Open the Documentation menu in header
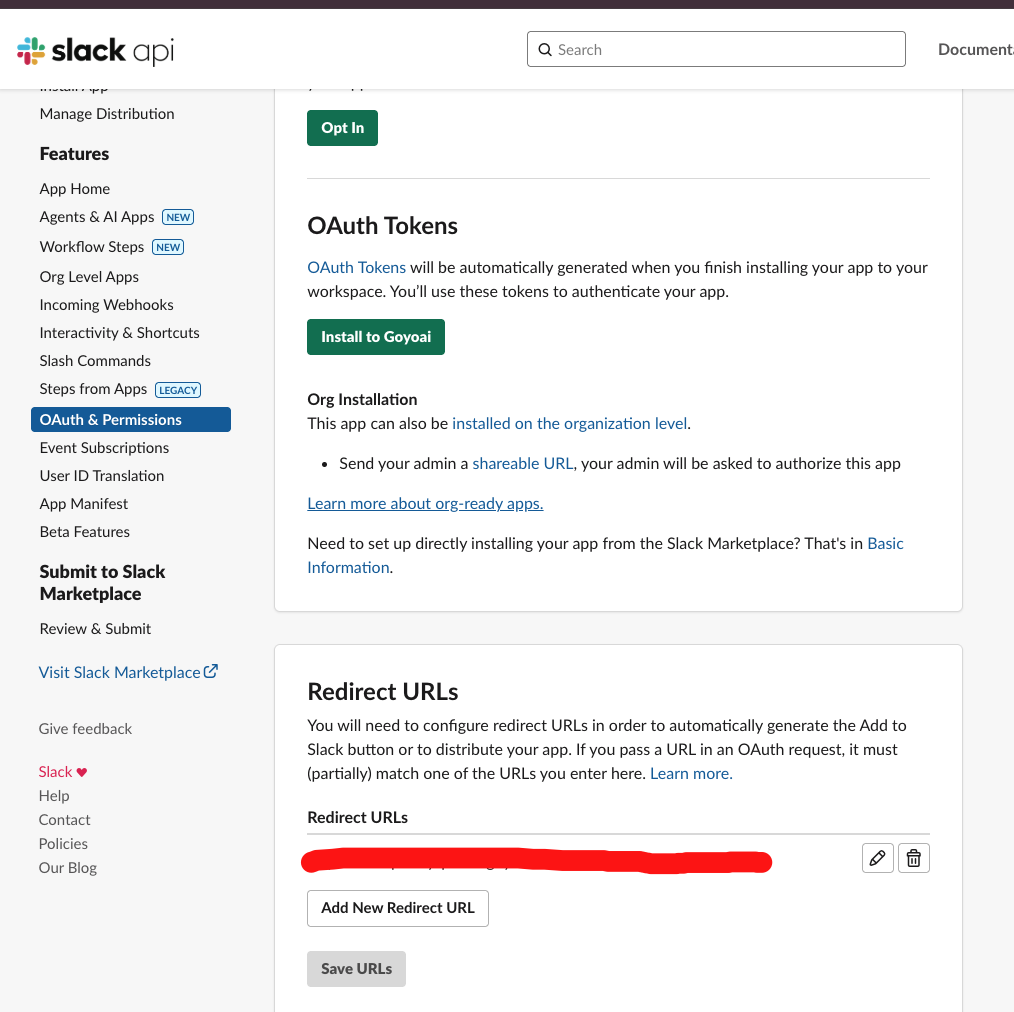The height and width of the screenshot is (1012, 1014). coord(976,50)
